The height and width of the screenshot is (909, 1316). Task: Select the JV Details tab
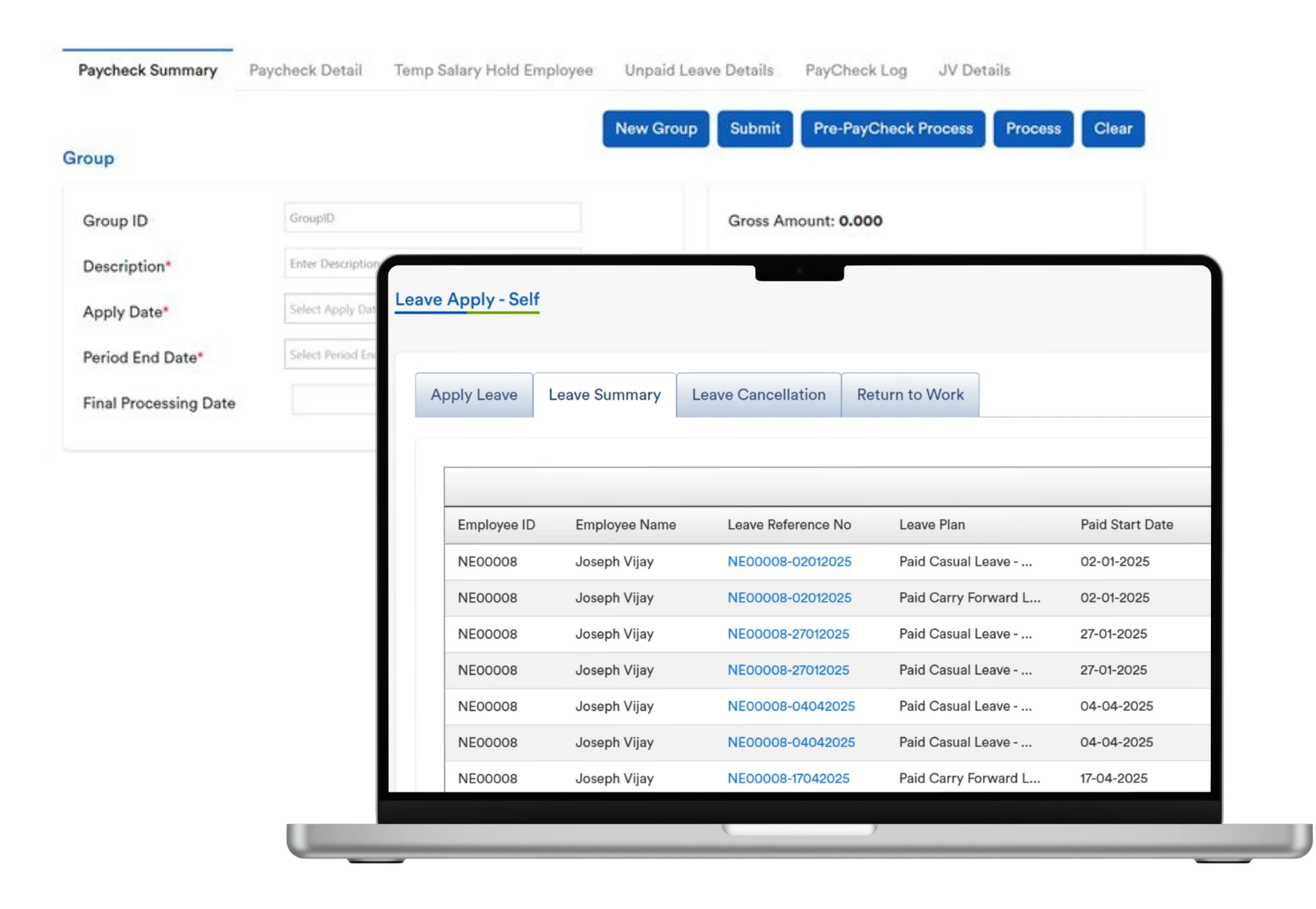(974, 71)
